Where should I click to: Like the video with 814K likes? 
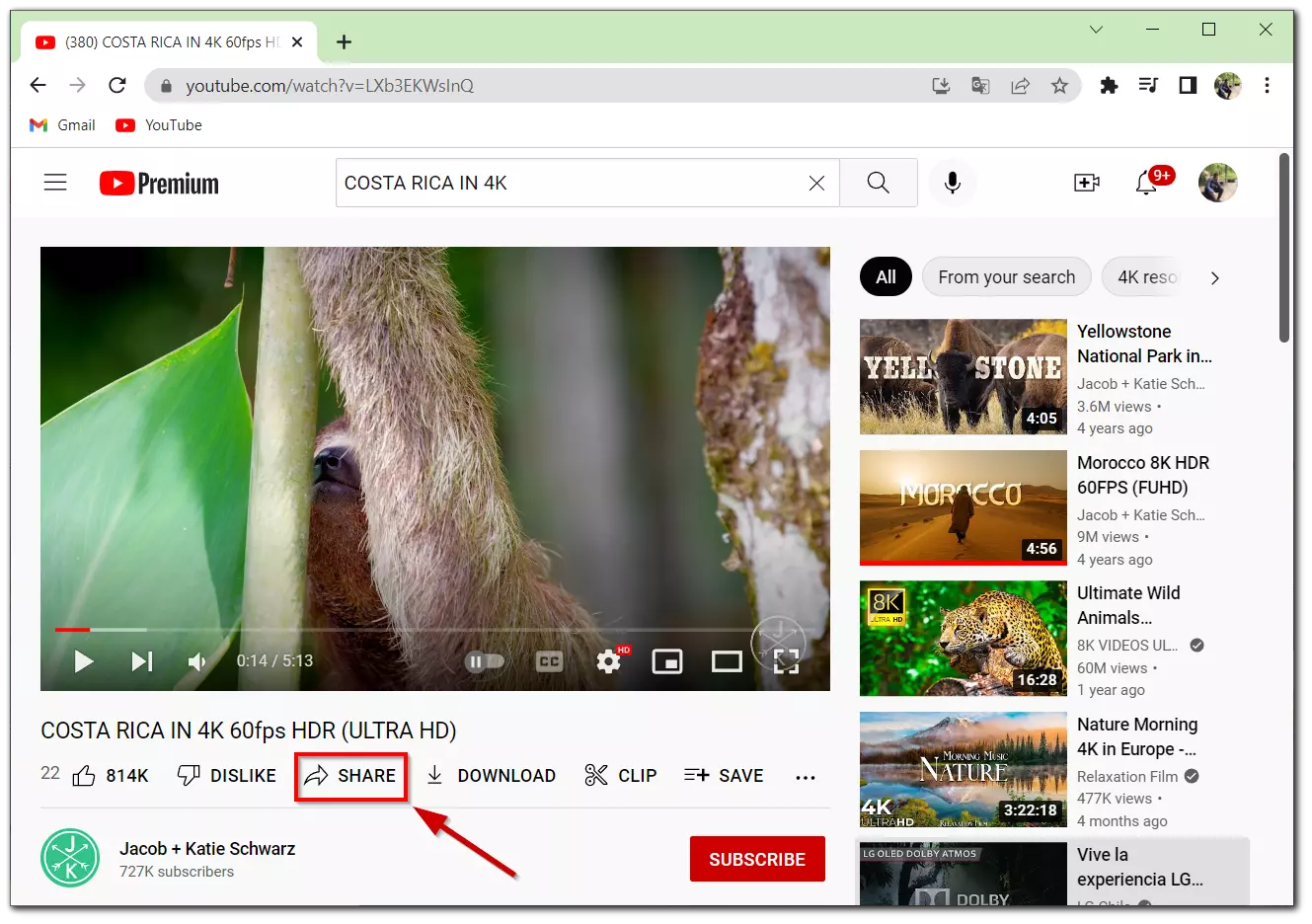coord(111,776)
